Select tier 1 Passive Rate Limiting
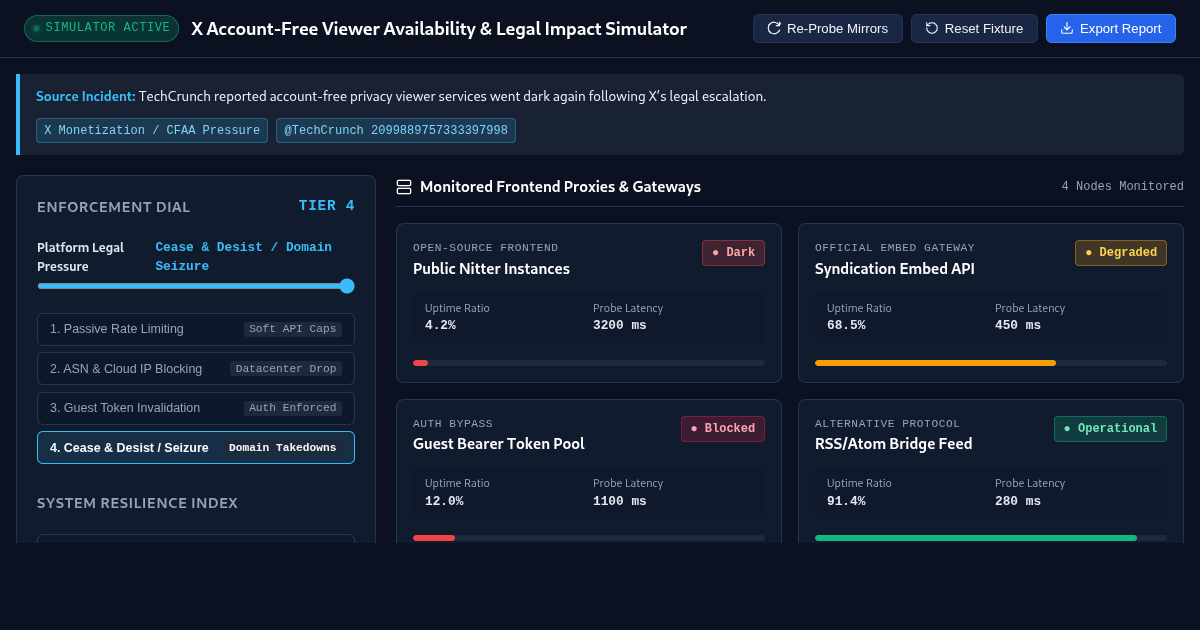1200x630 pixels. (196, 329)
